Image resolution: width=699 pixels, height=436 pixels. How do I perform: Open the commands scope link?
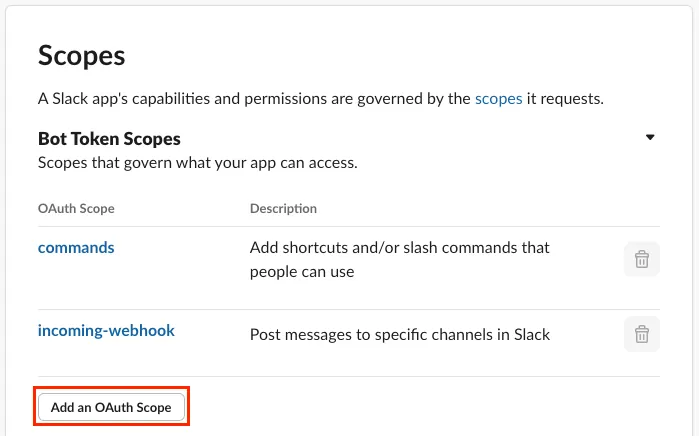[x=76, y=247]
